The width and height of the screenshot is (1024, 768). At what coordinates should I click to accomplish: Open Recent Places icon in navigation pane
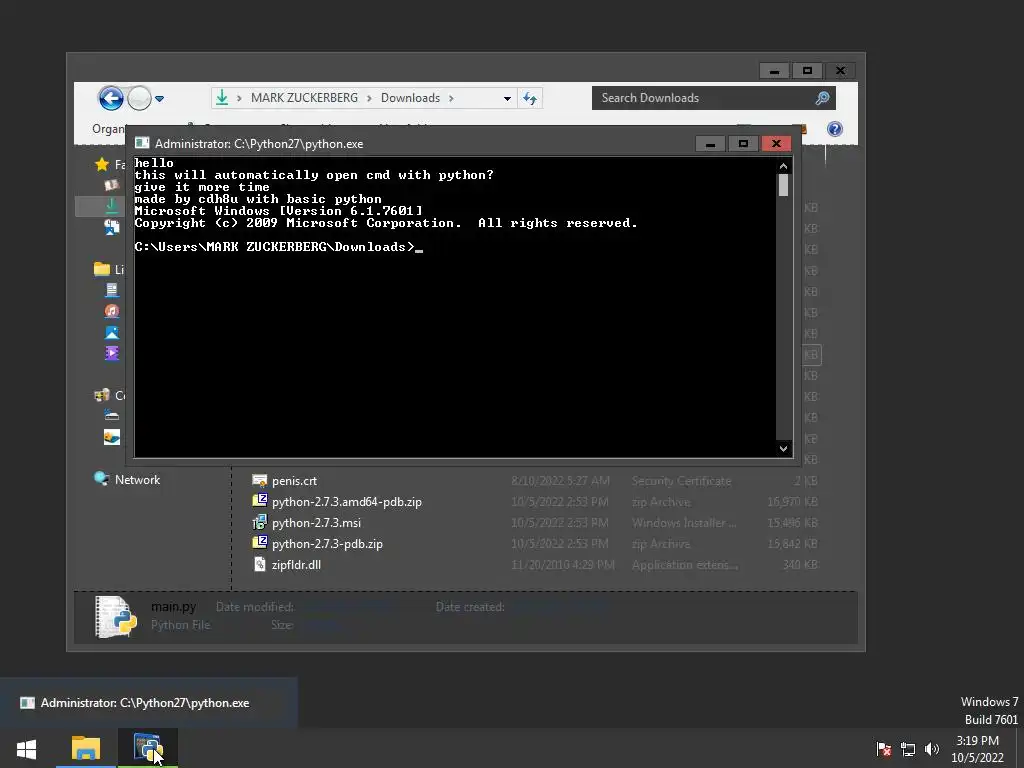pos(112,227)
